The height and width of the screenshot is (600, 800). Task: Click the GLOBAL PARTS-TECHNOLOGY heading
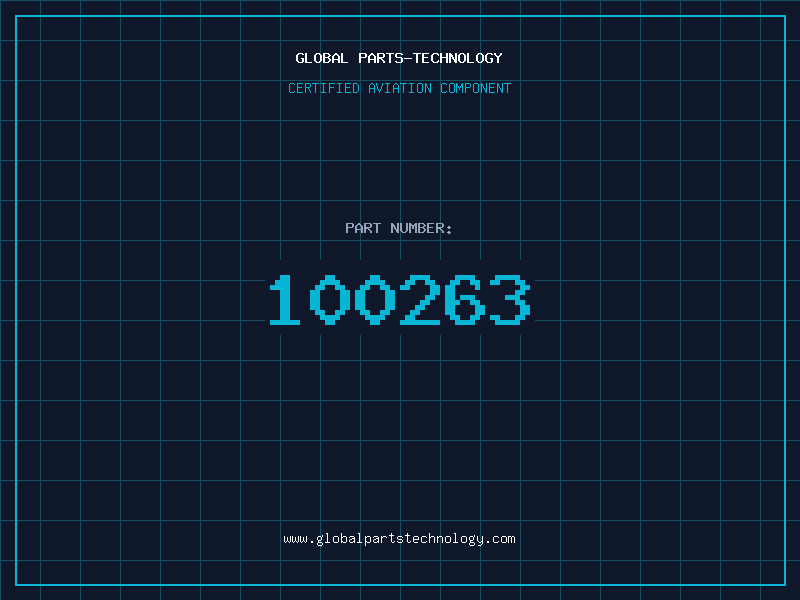tap(399, 58)
